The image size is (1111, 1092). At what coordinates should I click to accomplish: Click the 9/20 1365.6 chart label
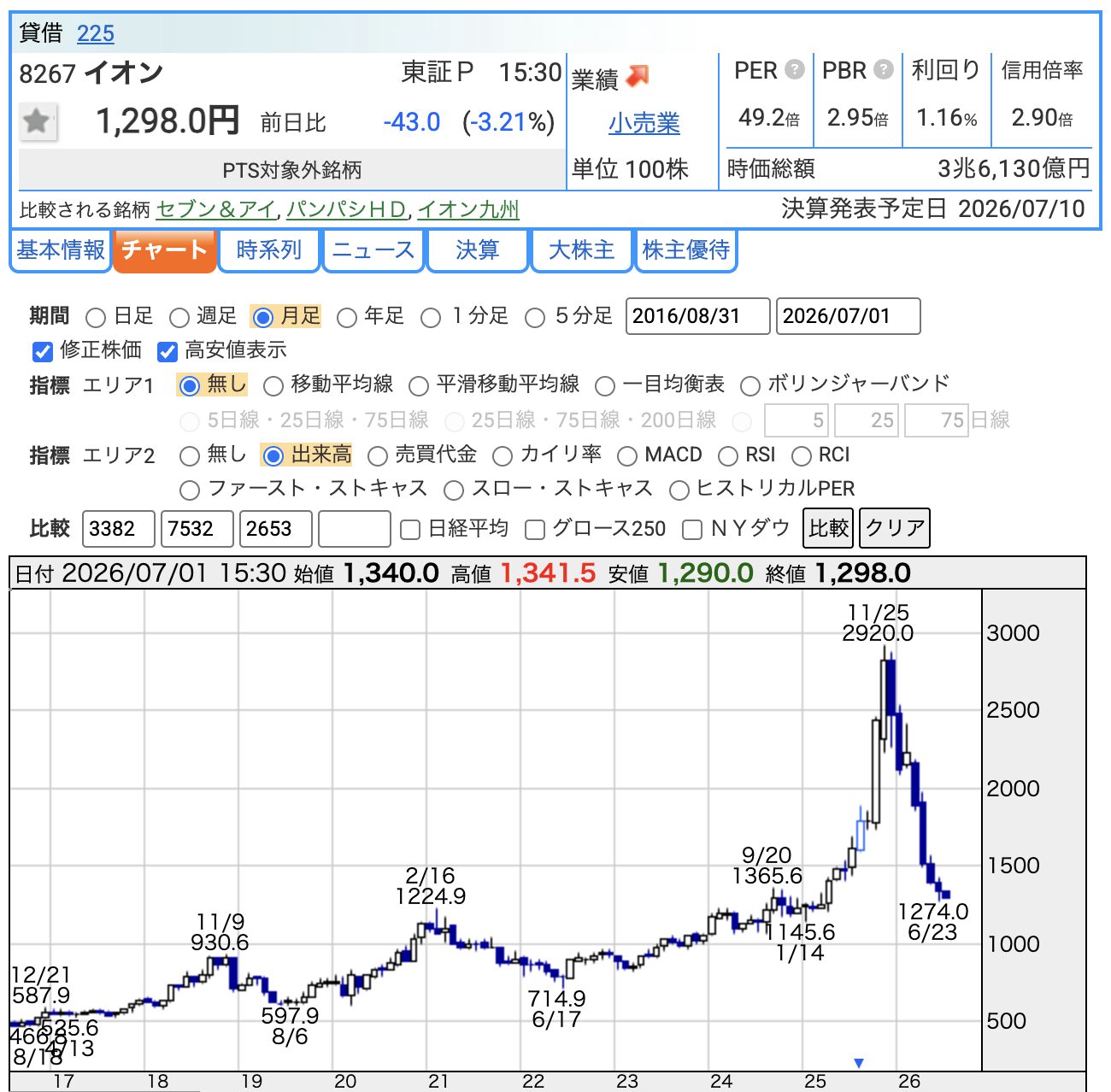[x=767, y=866]
